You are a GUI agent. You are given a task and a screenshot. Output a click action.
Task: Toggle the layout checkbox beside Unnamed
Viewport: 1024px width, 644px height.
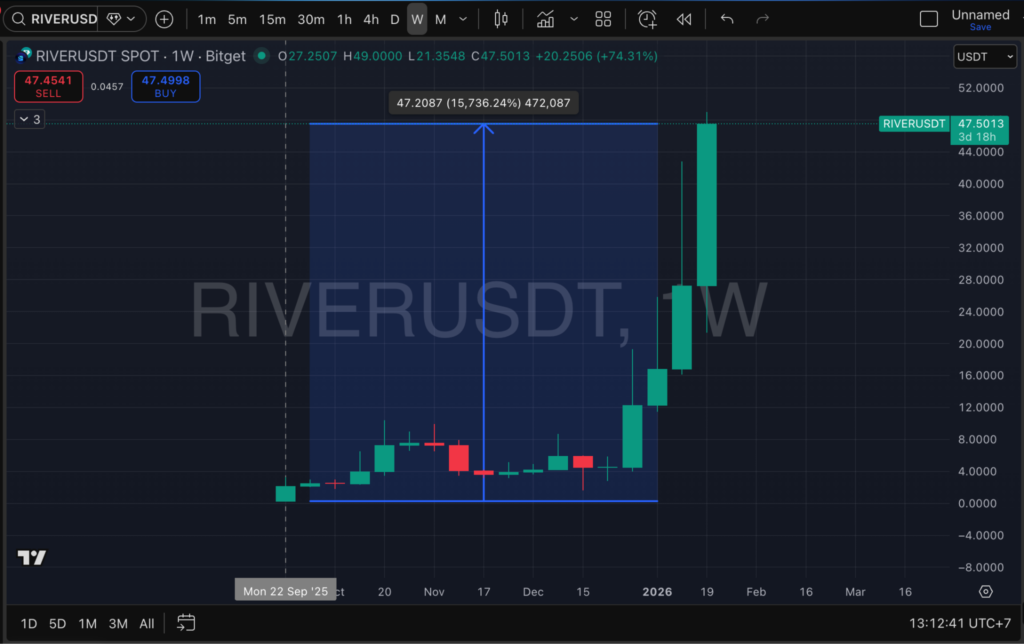928,19
